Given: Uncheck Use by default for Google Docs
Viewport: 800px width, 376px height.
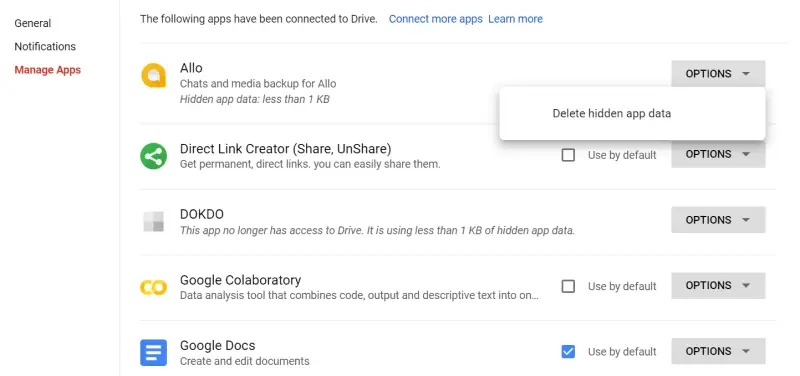Looking at the screenshot, I should 568,352.
